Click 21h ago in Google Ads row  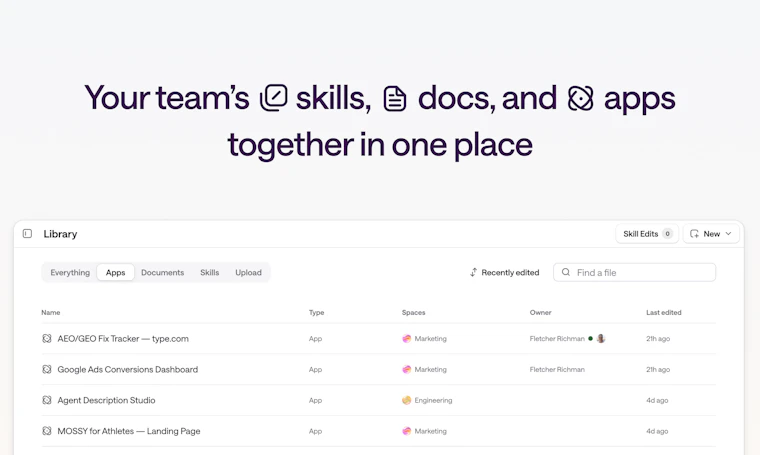pyautogui.click(x=658, y=369)
